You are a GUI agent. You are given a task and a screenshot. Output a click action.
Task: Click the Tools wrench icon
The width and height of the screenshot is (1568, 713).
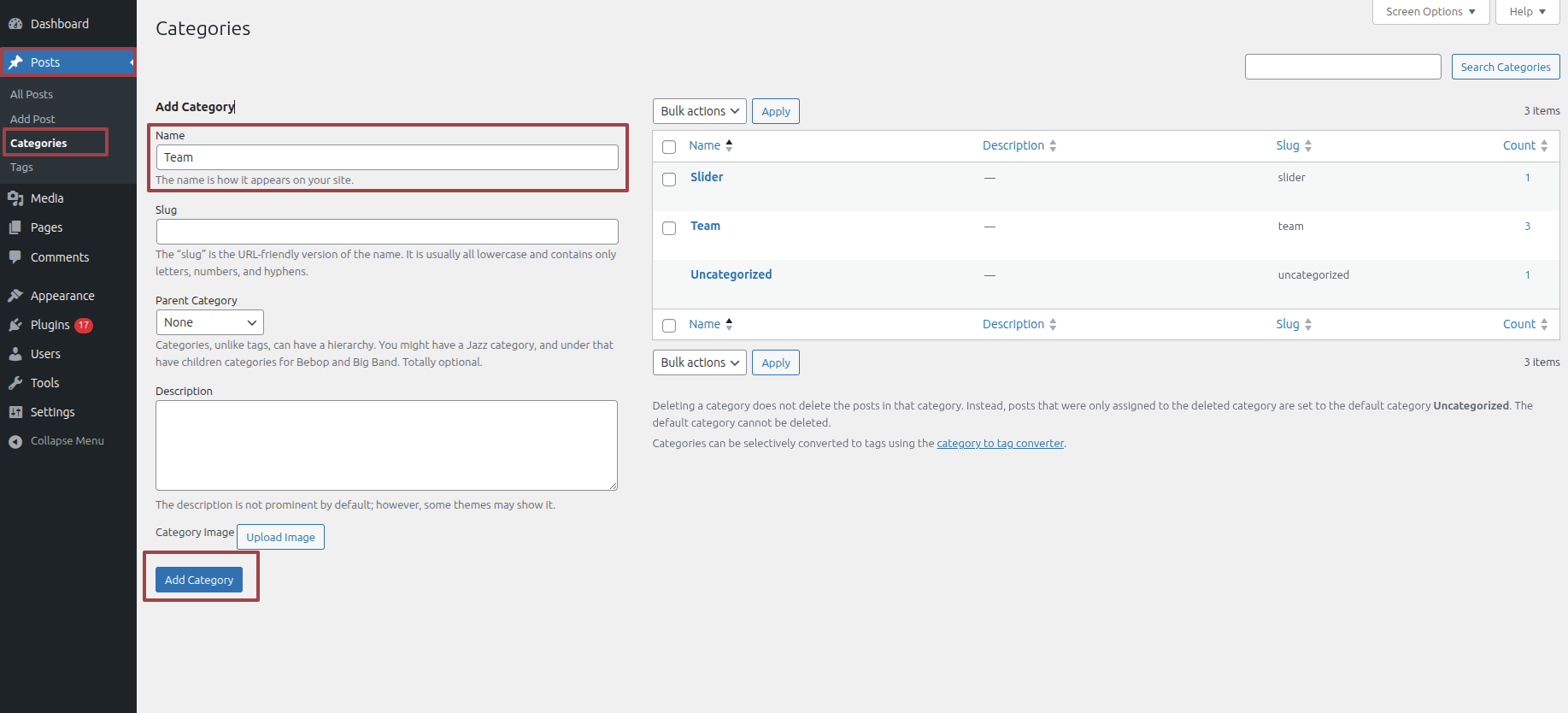coord(15,383)
